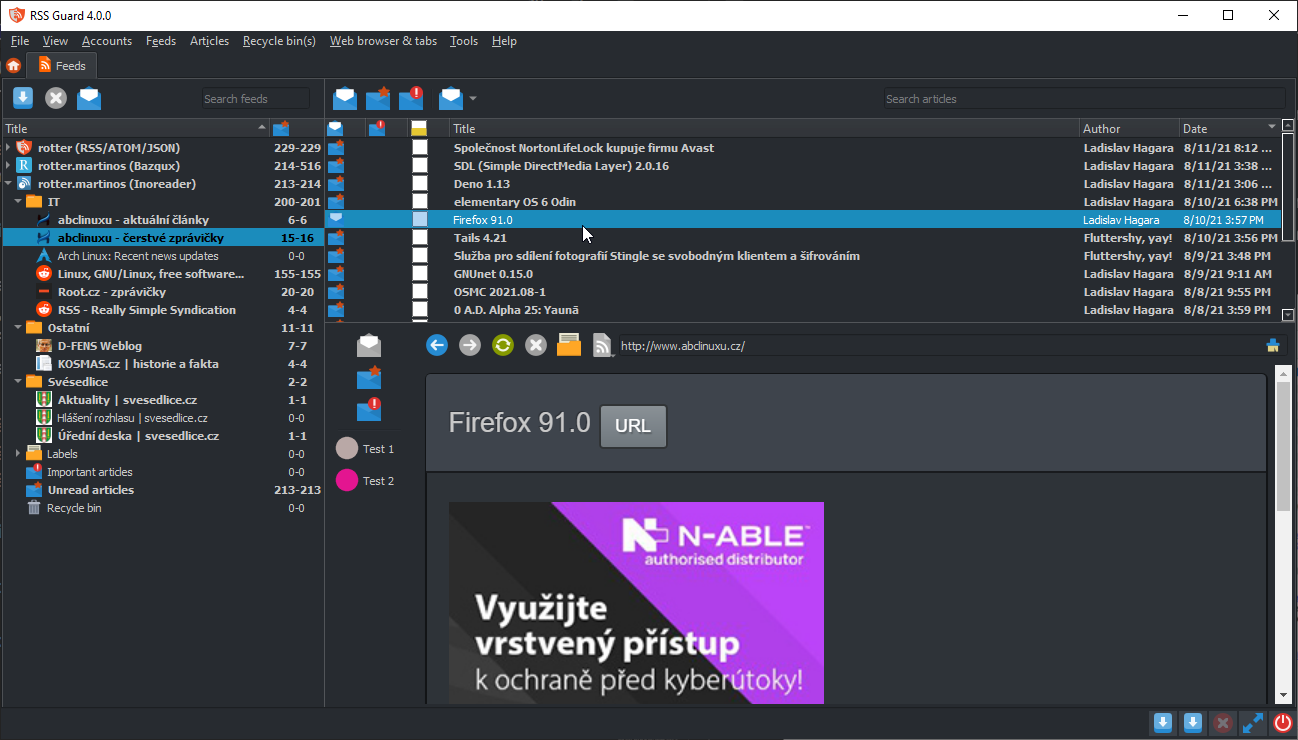This screenshot has width=1298, height=740.
Task: Open the Feeds menu
Action: (160, 41)
